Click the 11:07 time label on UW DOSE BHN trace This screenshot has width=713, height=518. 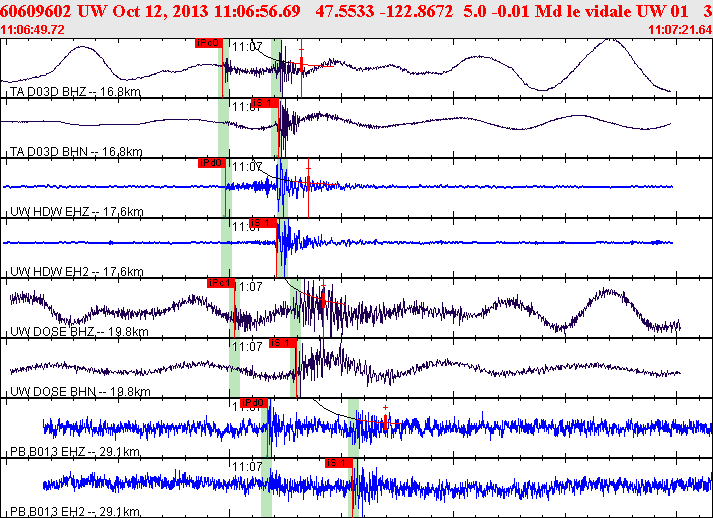click(x=247, y=347)
